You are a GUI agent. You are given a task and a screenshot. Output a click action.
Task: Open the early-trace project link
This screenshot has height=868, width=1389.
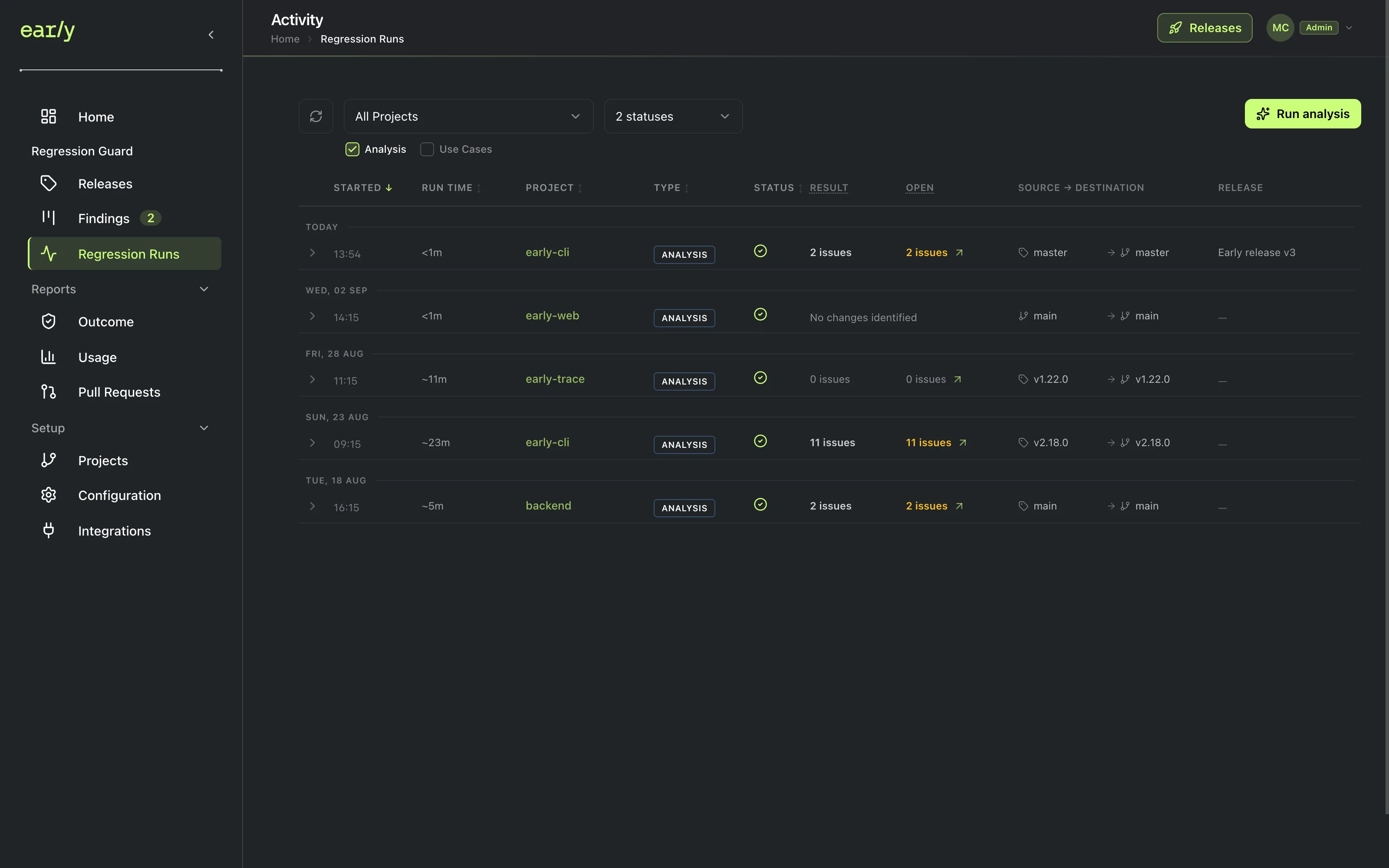point(555,379)
